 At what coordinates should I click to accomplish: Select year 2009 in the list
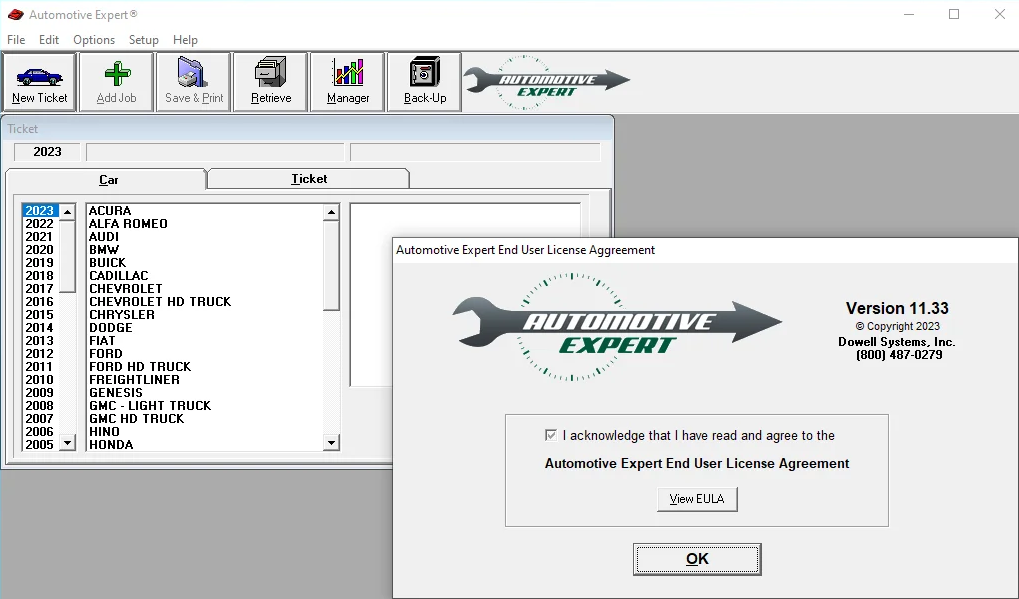tap(40, 392)
